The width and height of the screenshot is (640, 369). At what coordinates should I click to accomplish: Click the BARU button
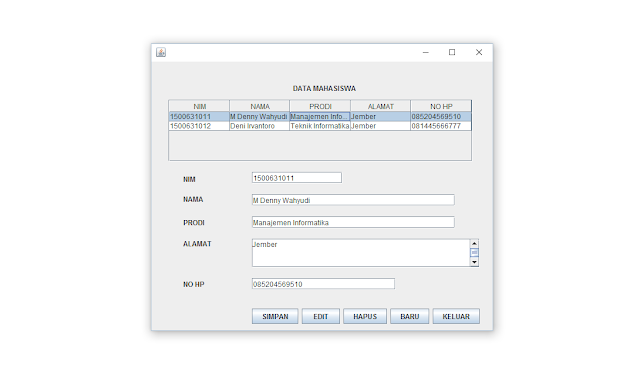(409, 316)
